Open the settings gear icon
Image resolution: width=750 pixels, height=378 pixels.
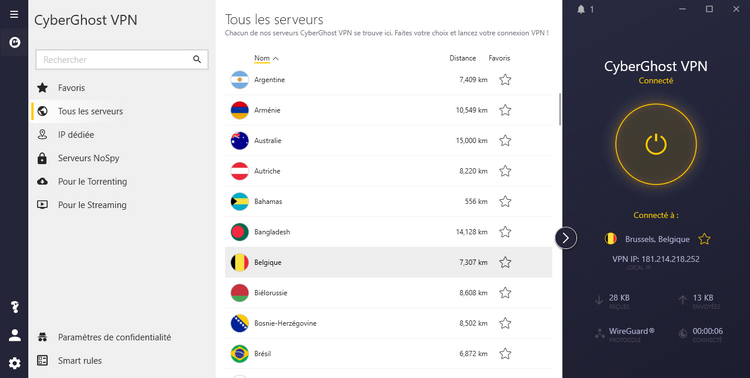tap(14, 364)
